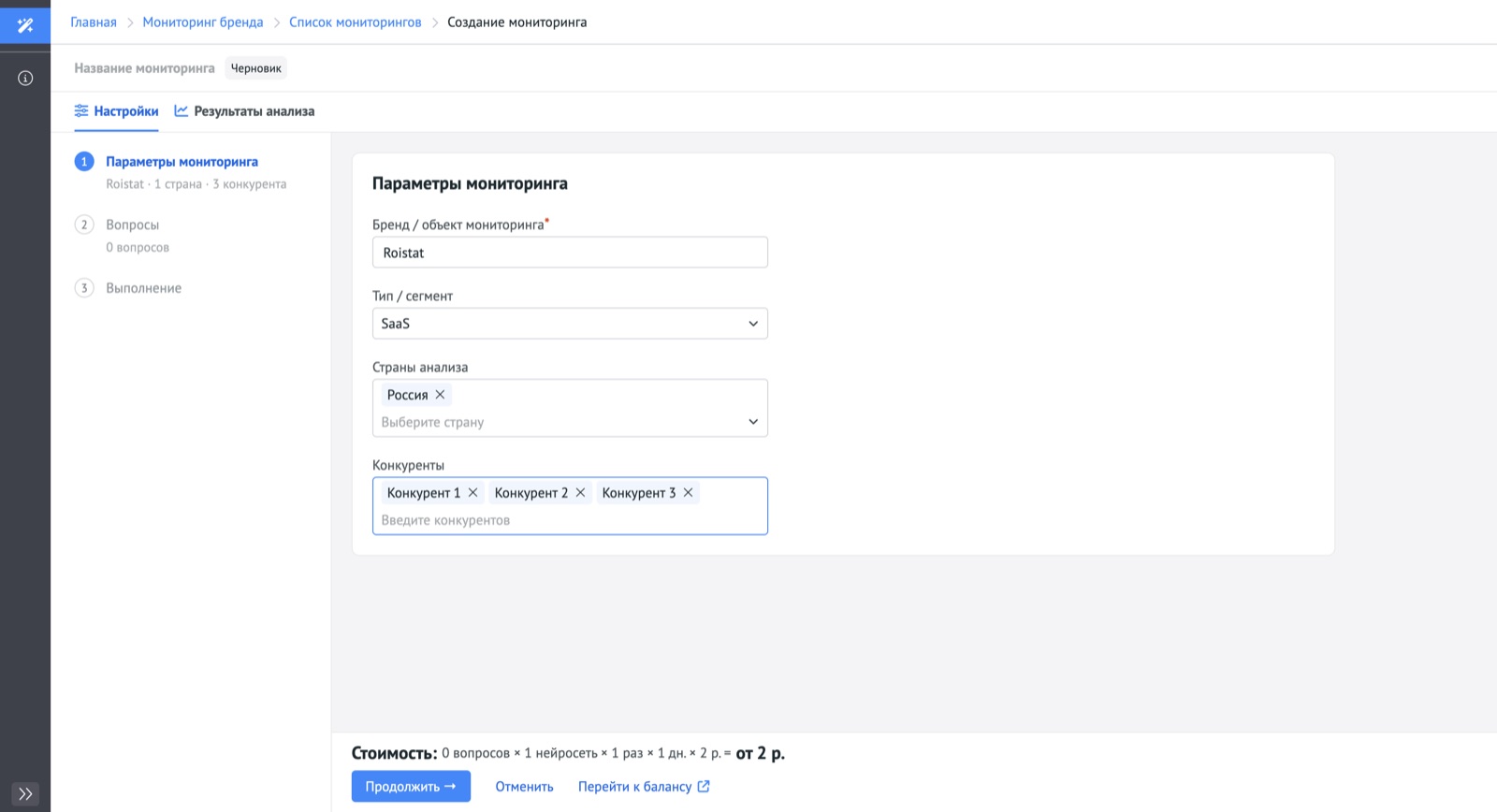Image resolution: width=1497 pixels, height=812 pixels.
Task: Click the Продолжить button
Action: coord(411,787)
